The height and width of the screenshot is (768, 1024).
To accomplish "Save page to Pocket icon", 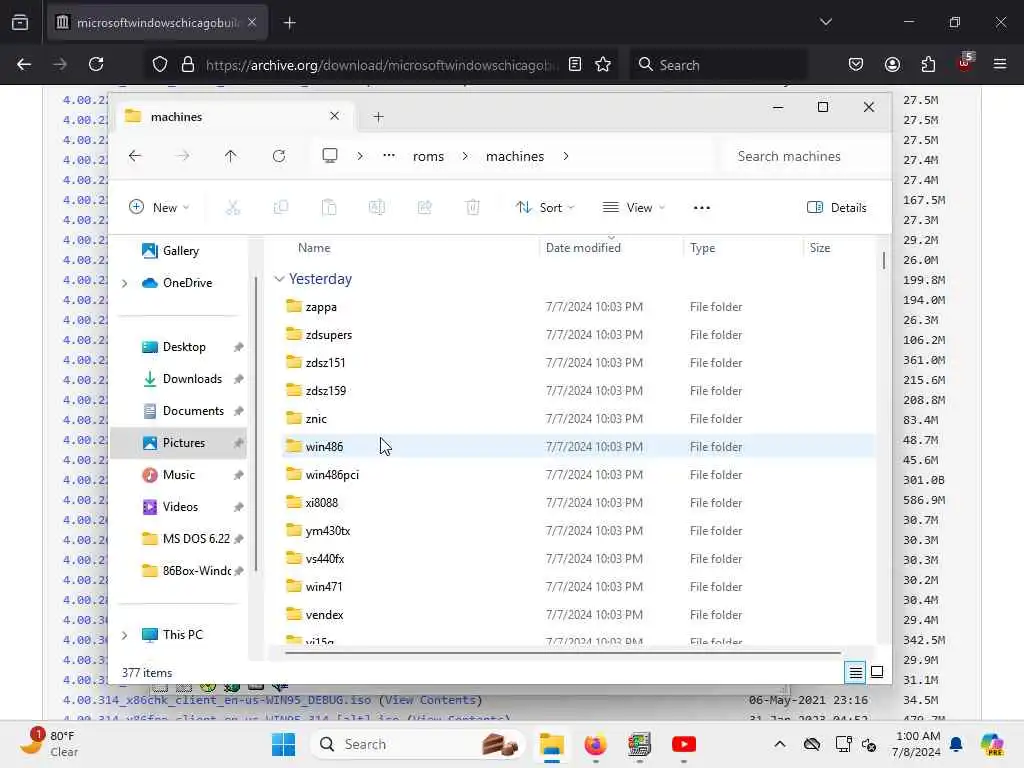I will [x=856, y=65].
